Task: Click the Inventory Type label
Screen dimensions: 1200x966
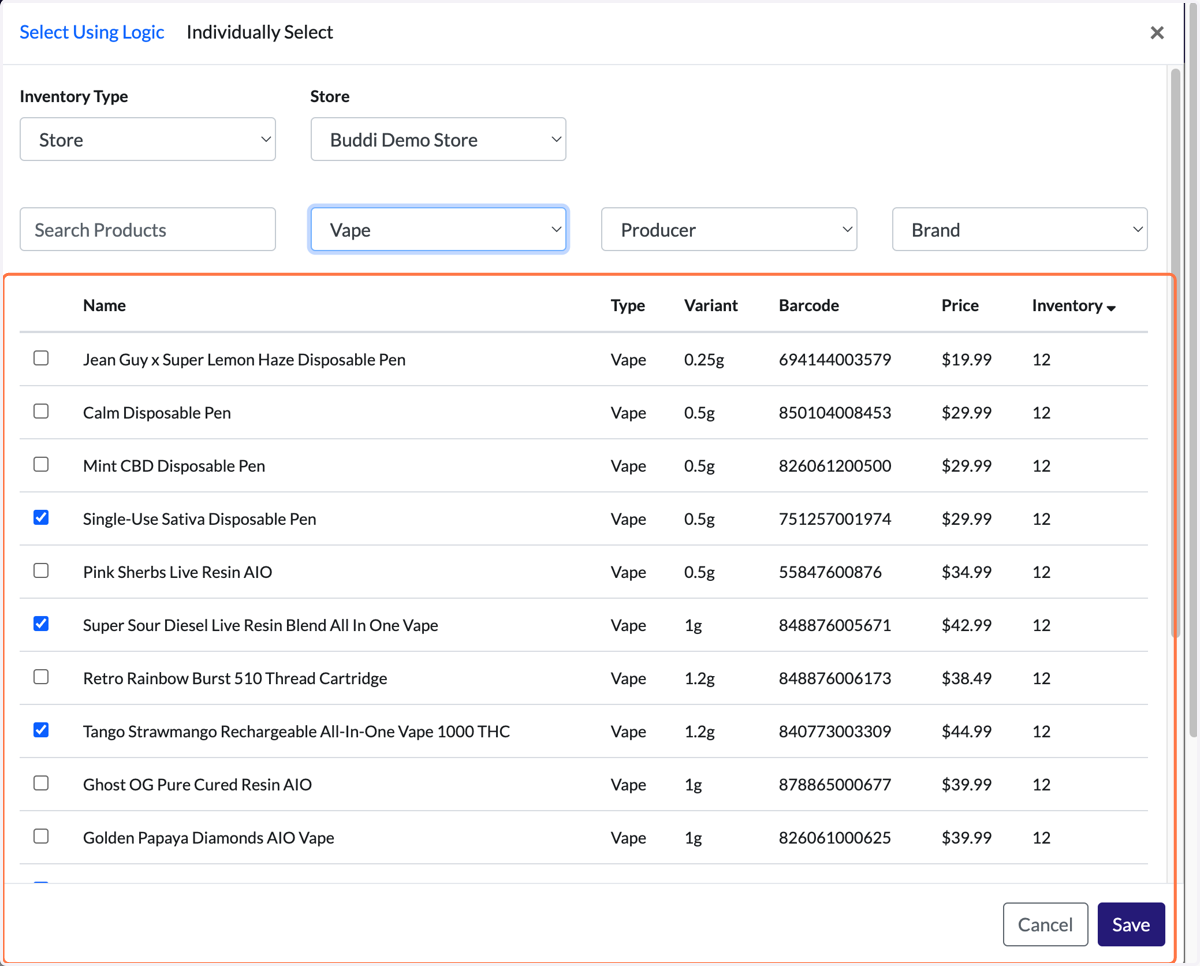Action: click(74, 97)
